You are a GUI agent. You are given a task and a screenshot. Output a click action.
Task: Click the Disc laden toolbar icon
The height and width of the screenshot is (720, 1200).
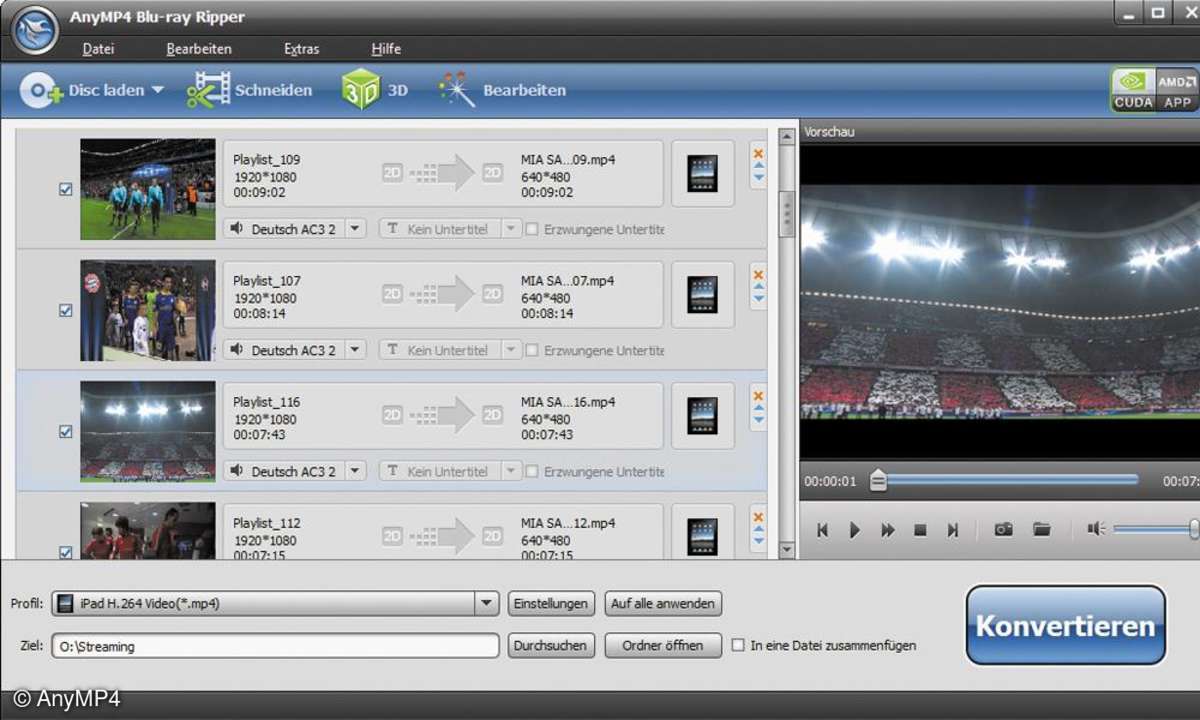pyautogui.click(x=42, y=91)
